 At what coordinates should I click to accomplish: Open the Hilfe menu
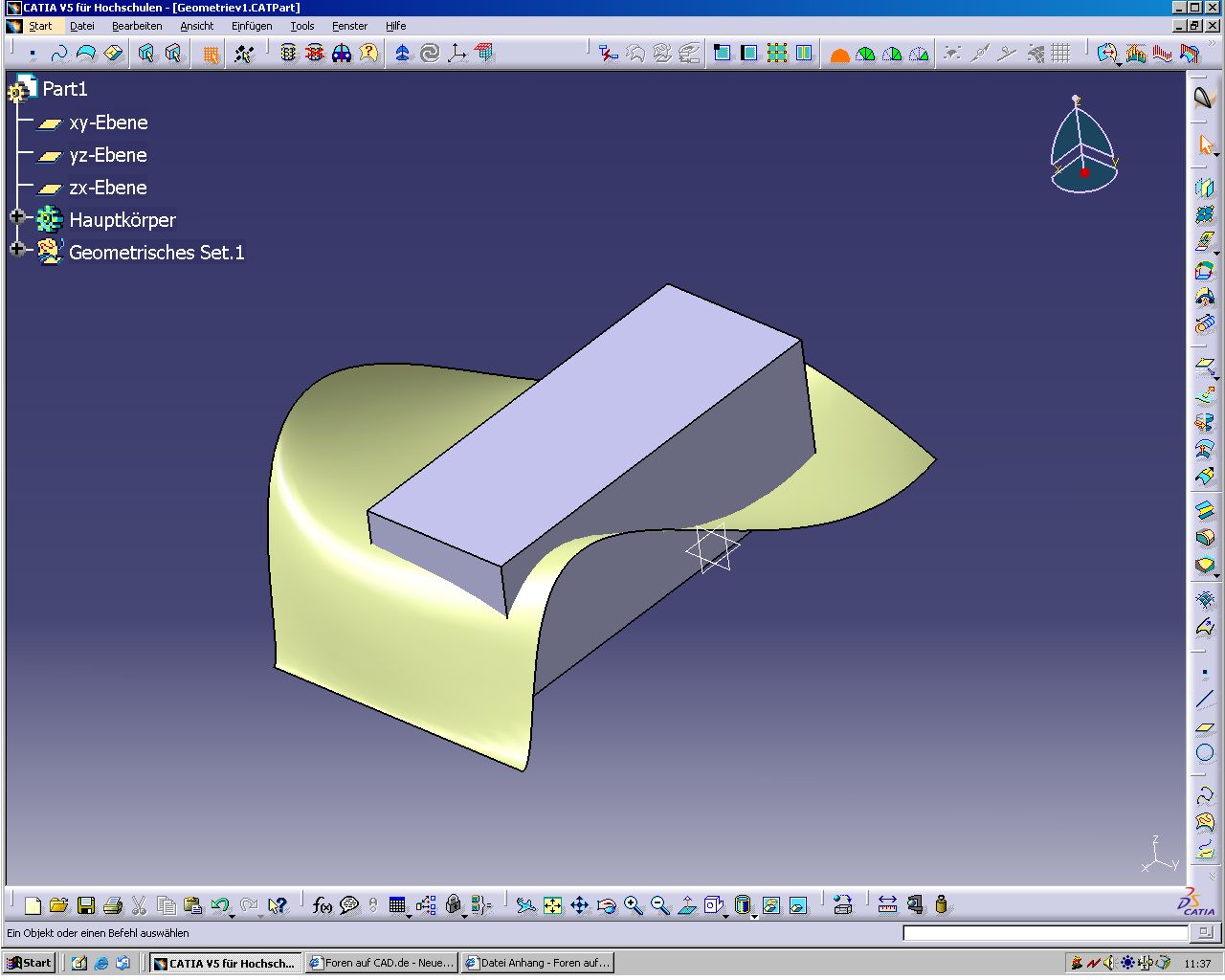coord(396,26)
